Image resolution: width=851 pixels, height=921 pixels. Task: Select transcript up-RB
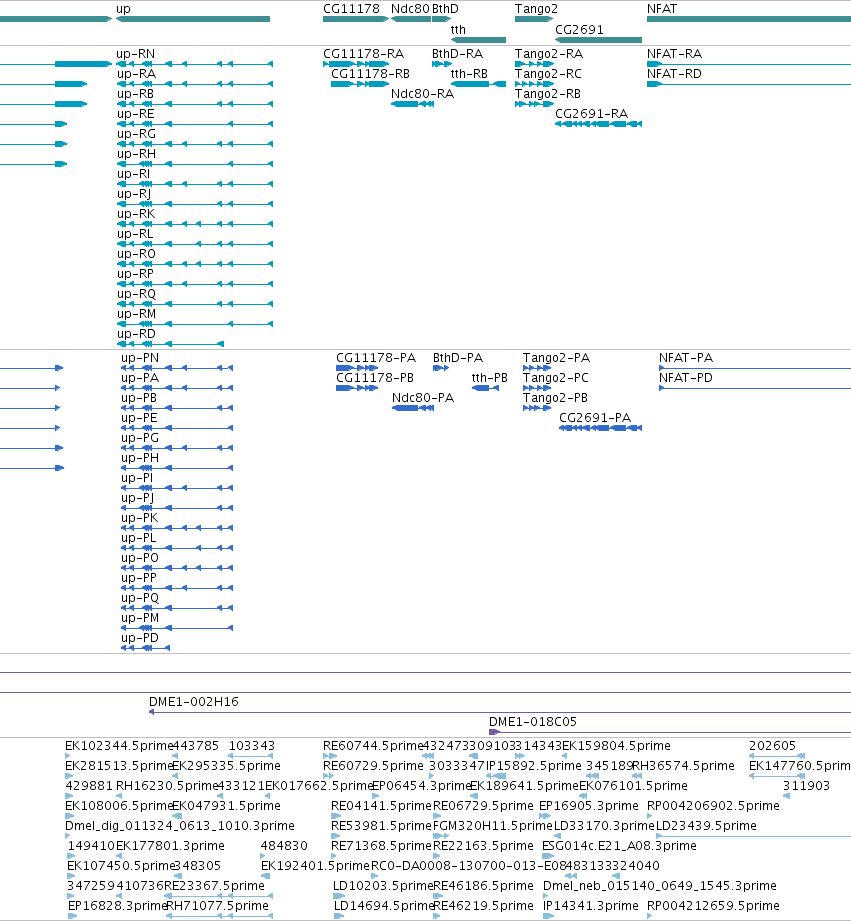pos(135,94)
